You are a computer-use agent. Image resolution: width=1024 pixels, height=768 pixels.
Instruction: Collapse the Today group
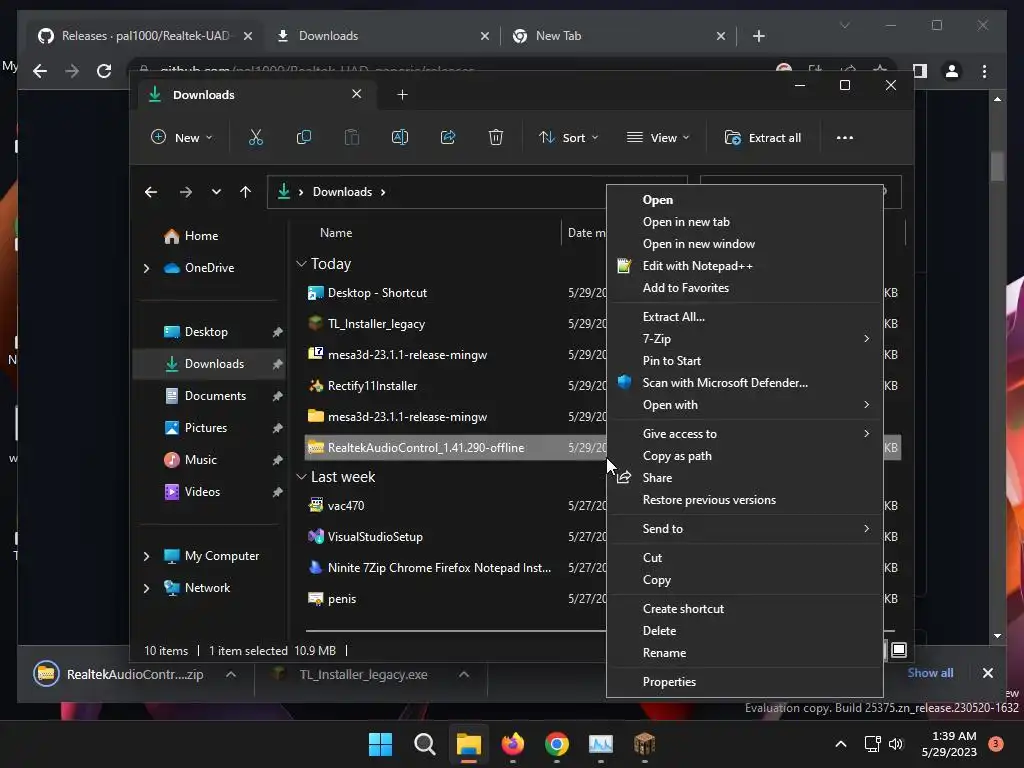coord(301,264)
